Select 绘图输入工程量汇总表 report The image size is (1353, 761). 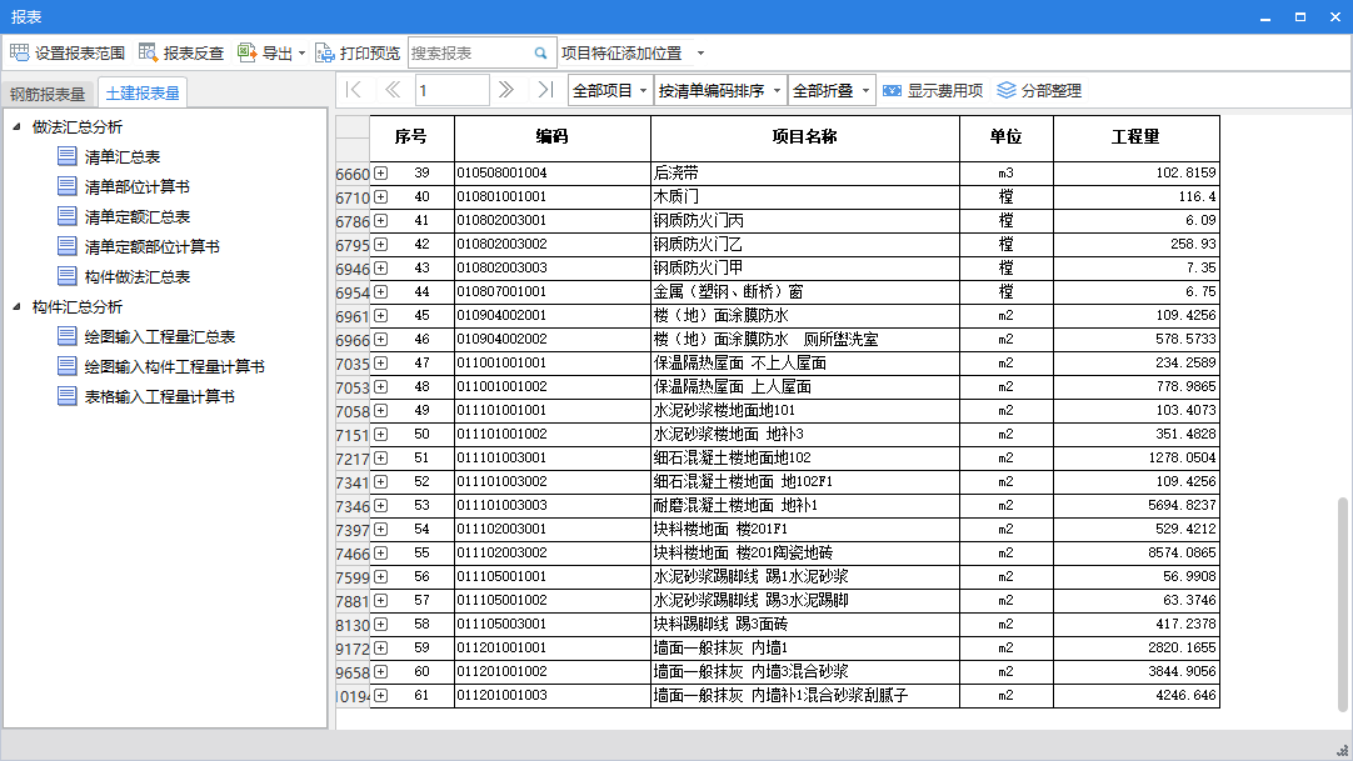pyautogui.click(x=160, y=337)
